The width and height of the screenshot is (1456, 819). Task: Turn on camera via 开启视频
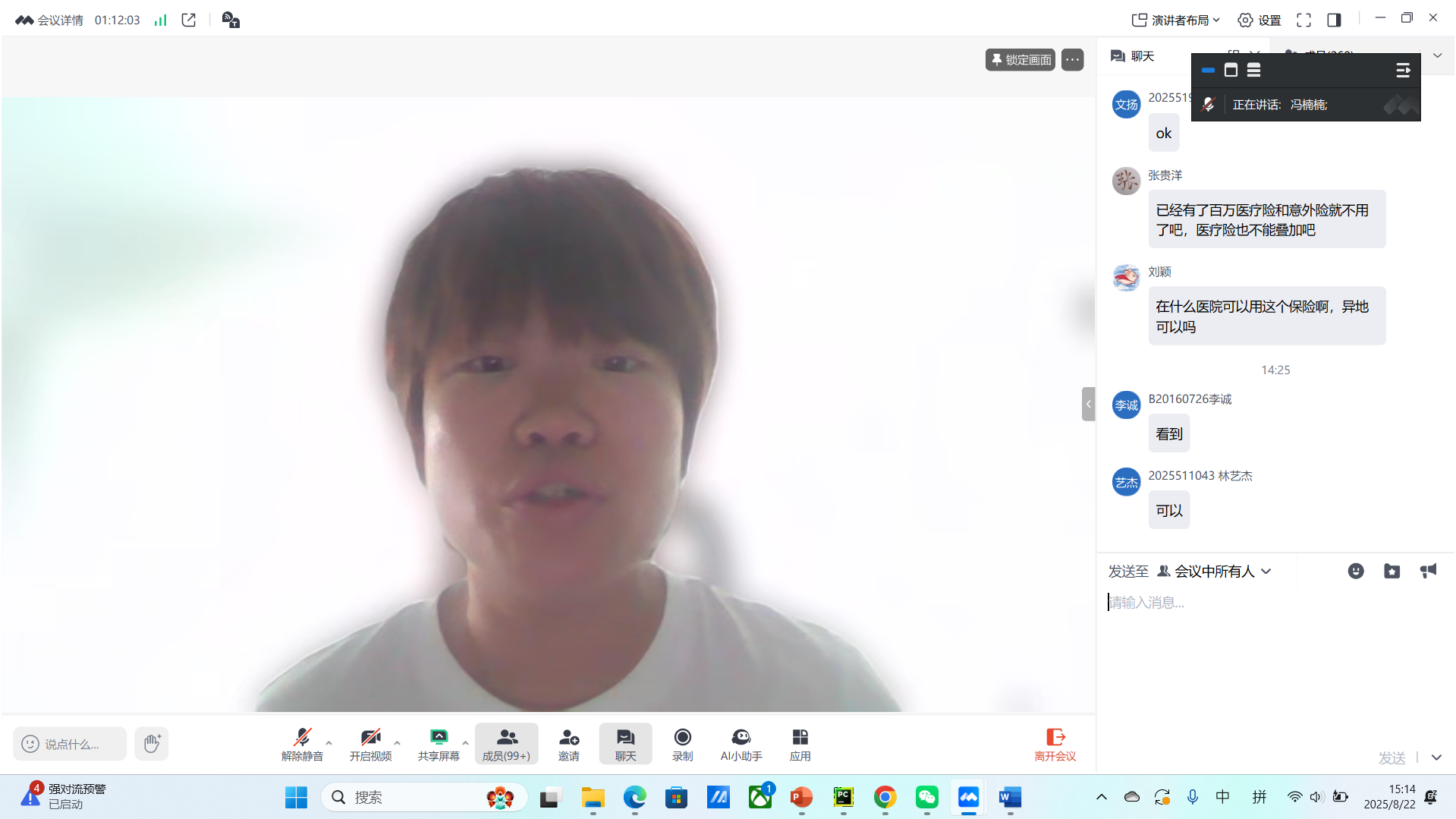click(x=370, y=744)
